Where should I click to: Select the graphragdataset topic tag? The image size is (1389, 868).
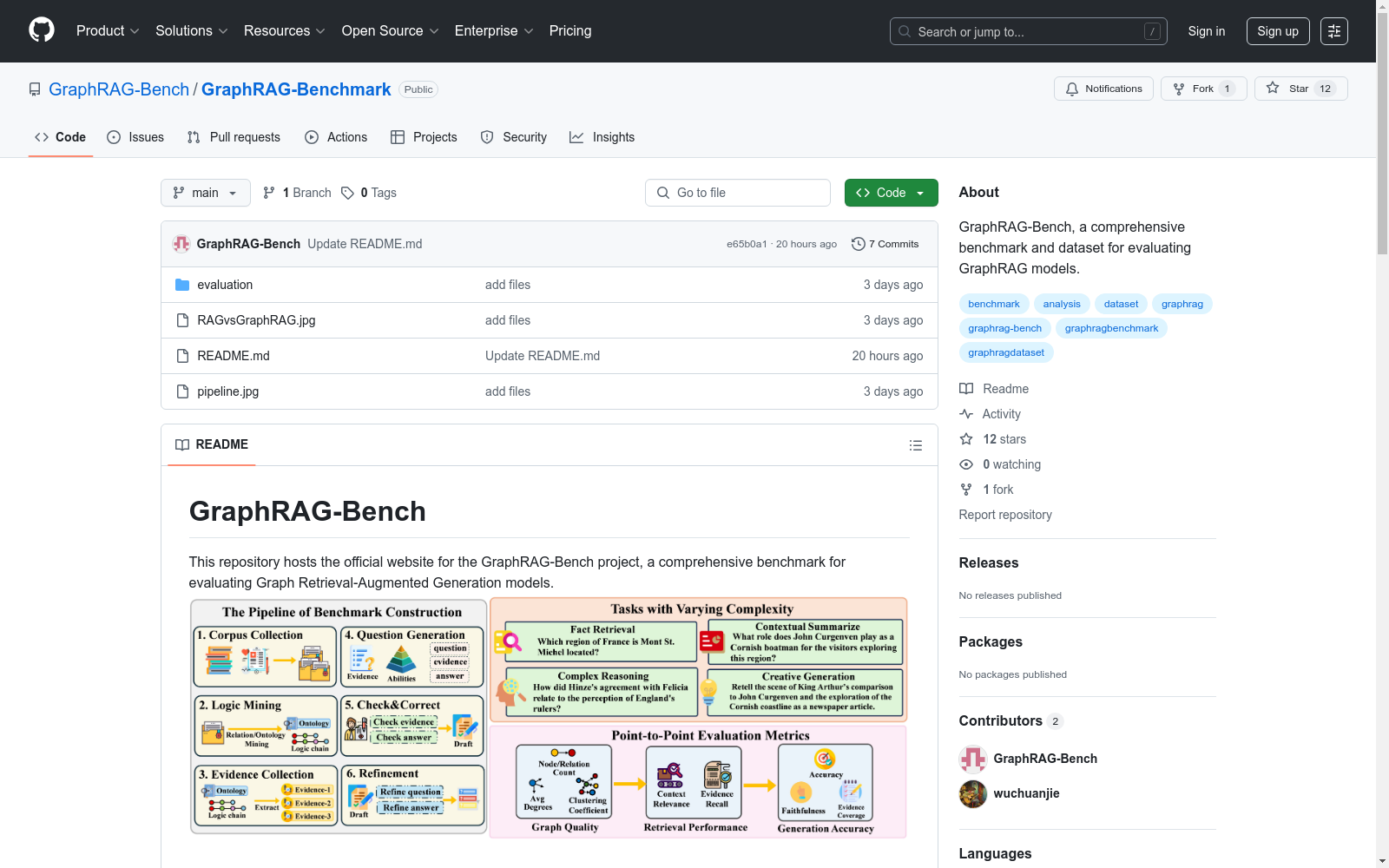click(x=1006, y=352)
